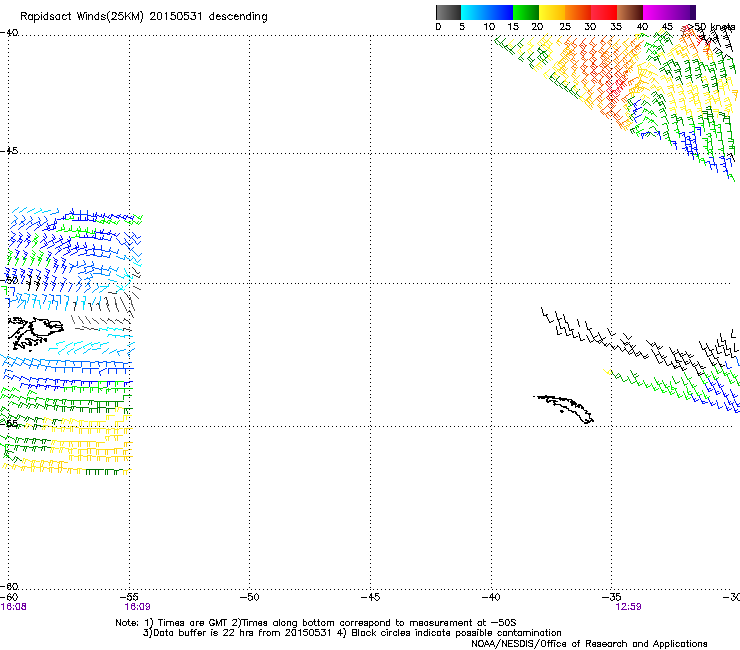Click the dark purple 45-50 knots legend color
Image resolution: width=740 pixels, height=650 pixels.
682,12
